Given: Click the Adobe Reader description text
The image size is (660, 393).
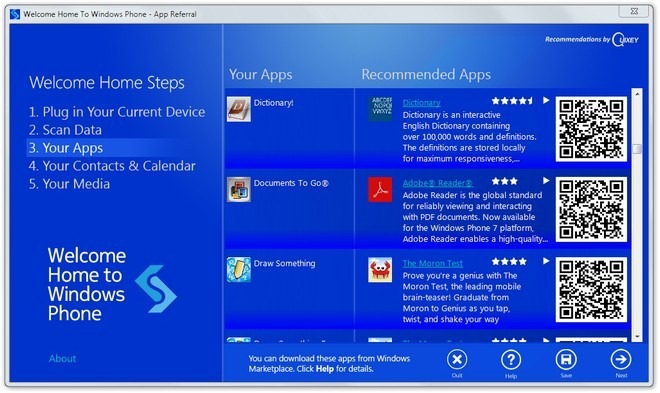Looking at the screenshot, I should coord(475,217).
